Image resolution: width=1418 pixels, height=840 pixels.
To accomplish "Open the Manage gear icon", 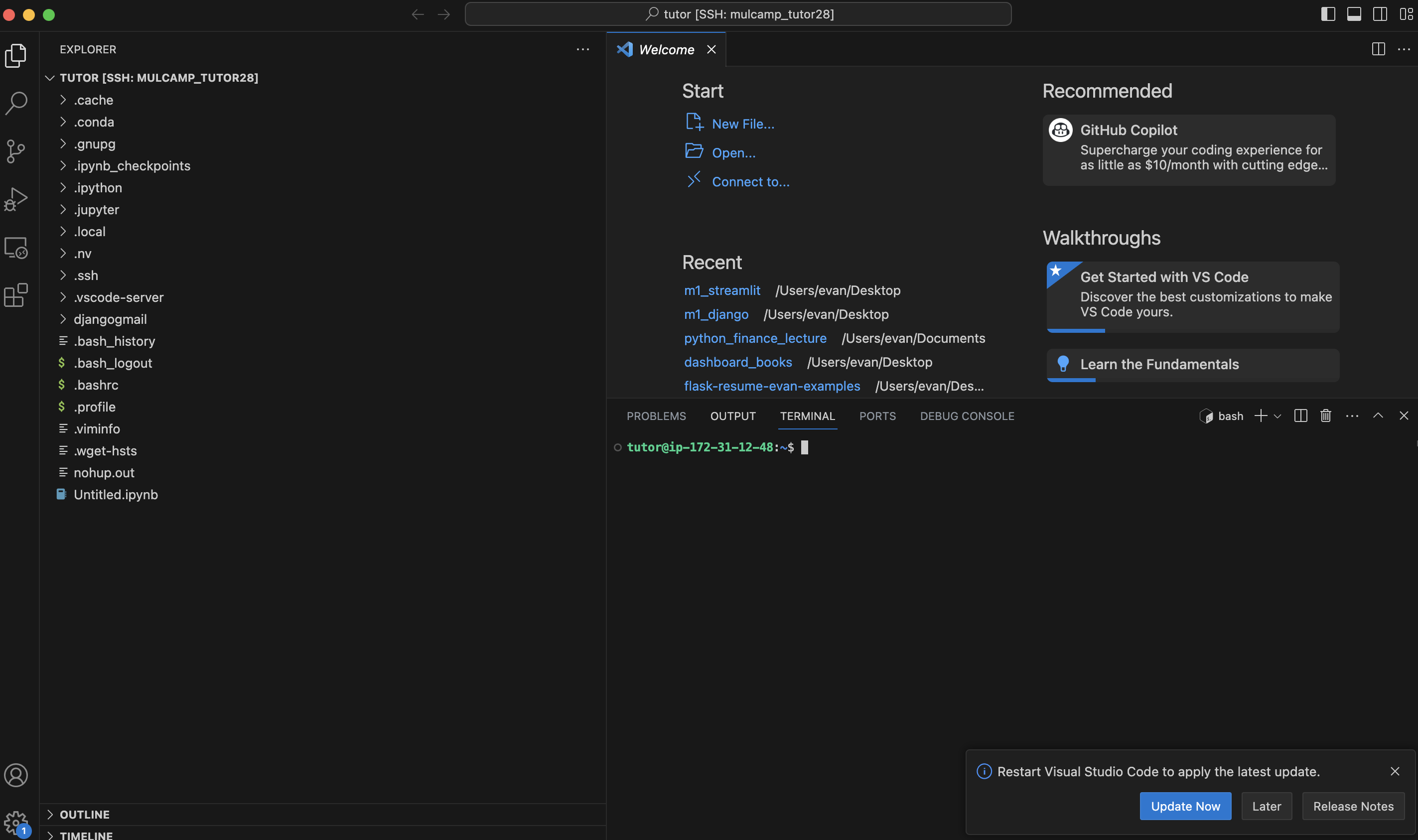I will coord(16,823).
